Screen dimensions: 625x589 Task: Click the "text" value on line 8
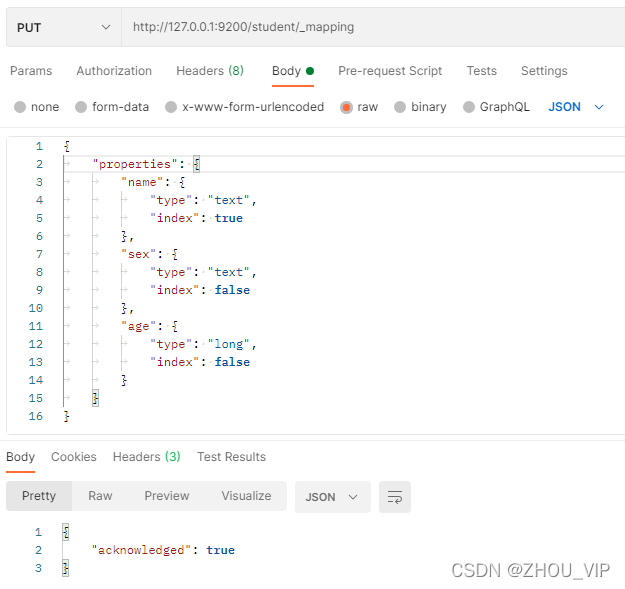[229, 272]
